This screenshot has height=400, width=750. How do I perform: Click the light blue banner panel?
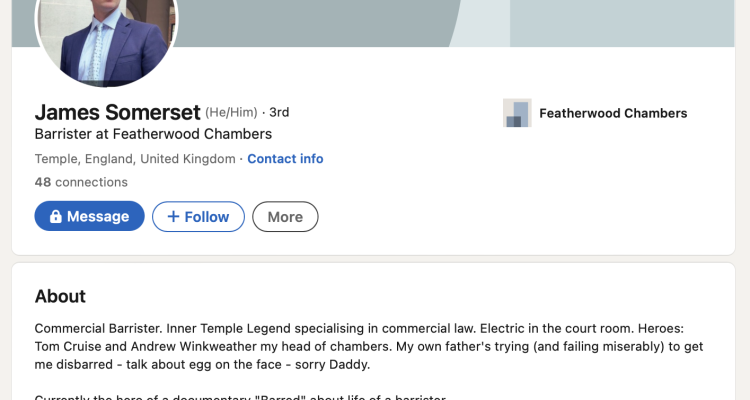click(622, 23)
